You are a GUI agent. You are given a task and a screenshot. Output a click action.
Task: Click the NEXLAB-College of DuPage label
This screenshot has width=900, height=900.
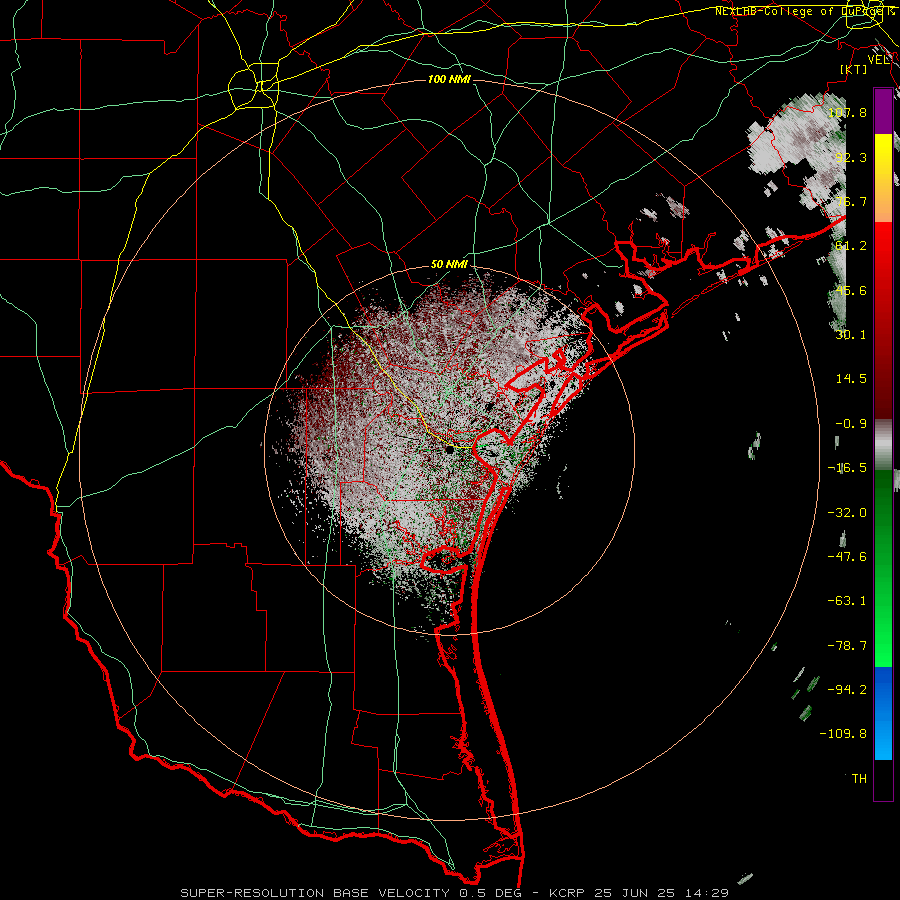(x=805, y=11)
